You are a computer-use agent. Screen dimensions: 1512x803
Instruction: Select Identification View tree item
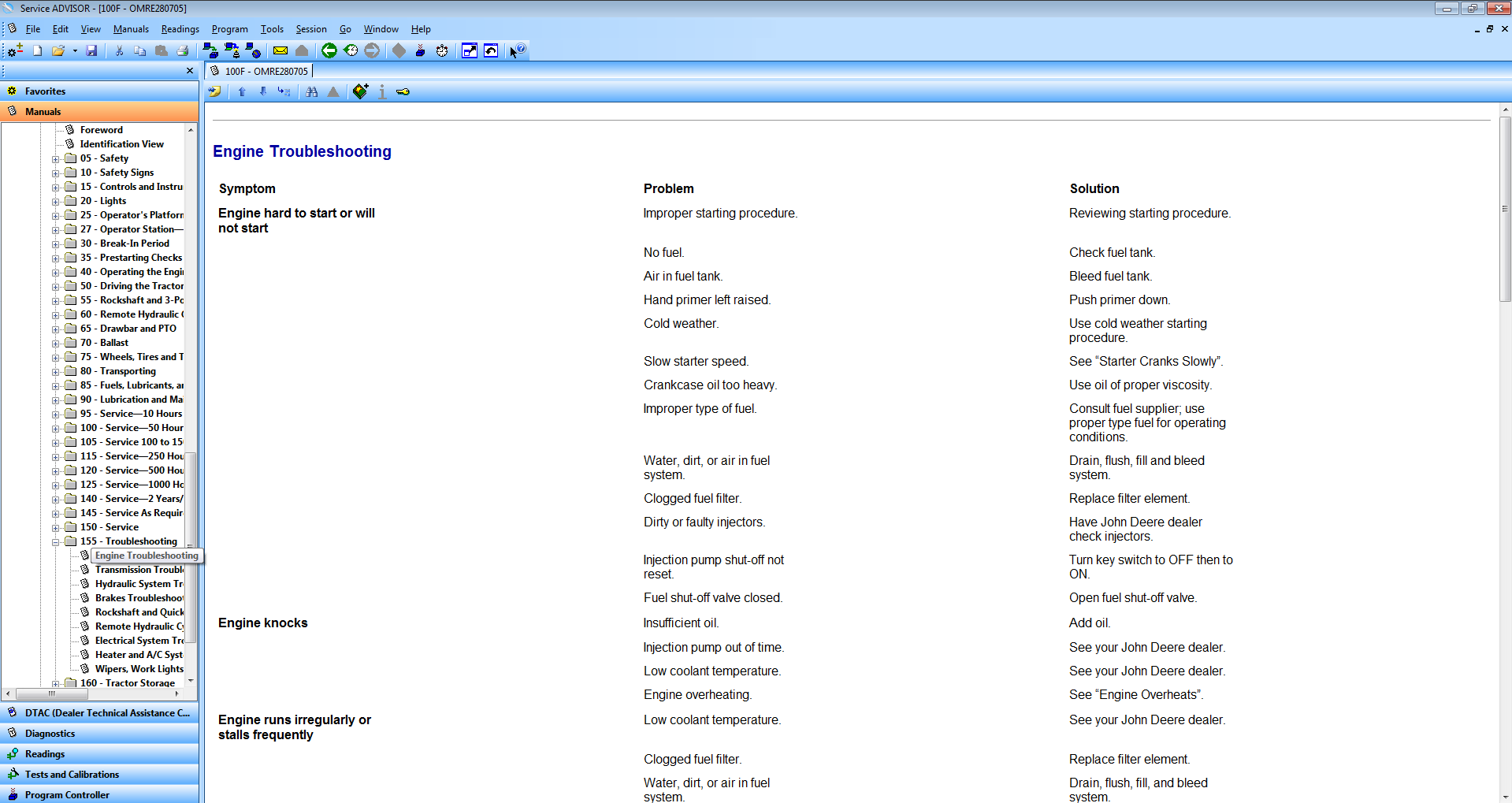[121, 144]
